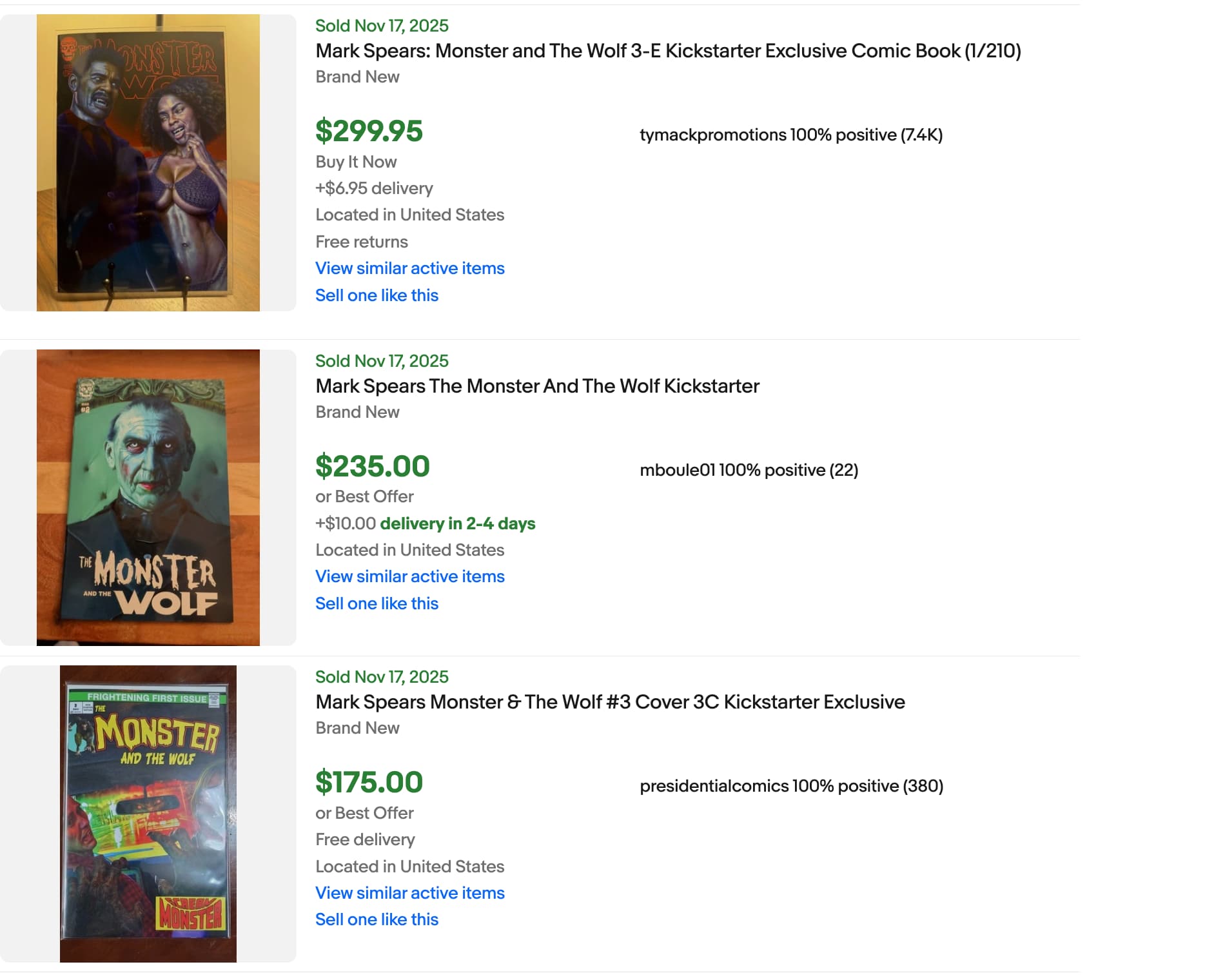View similar active items for the $235.00 listing

point(409,576)
